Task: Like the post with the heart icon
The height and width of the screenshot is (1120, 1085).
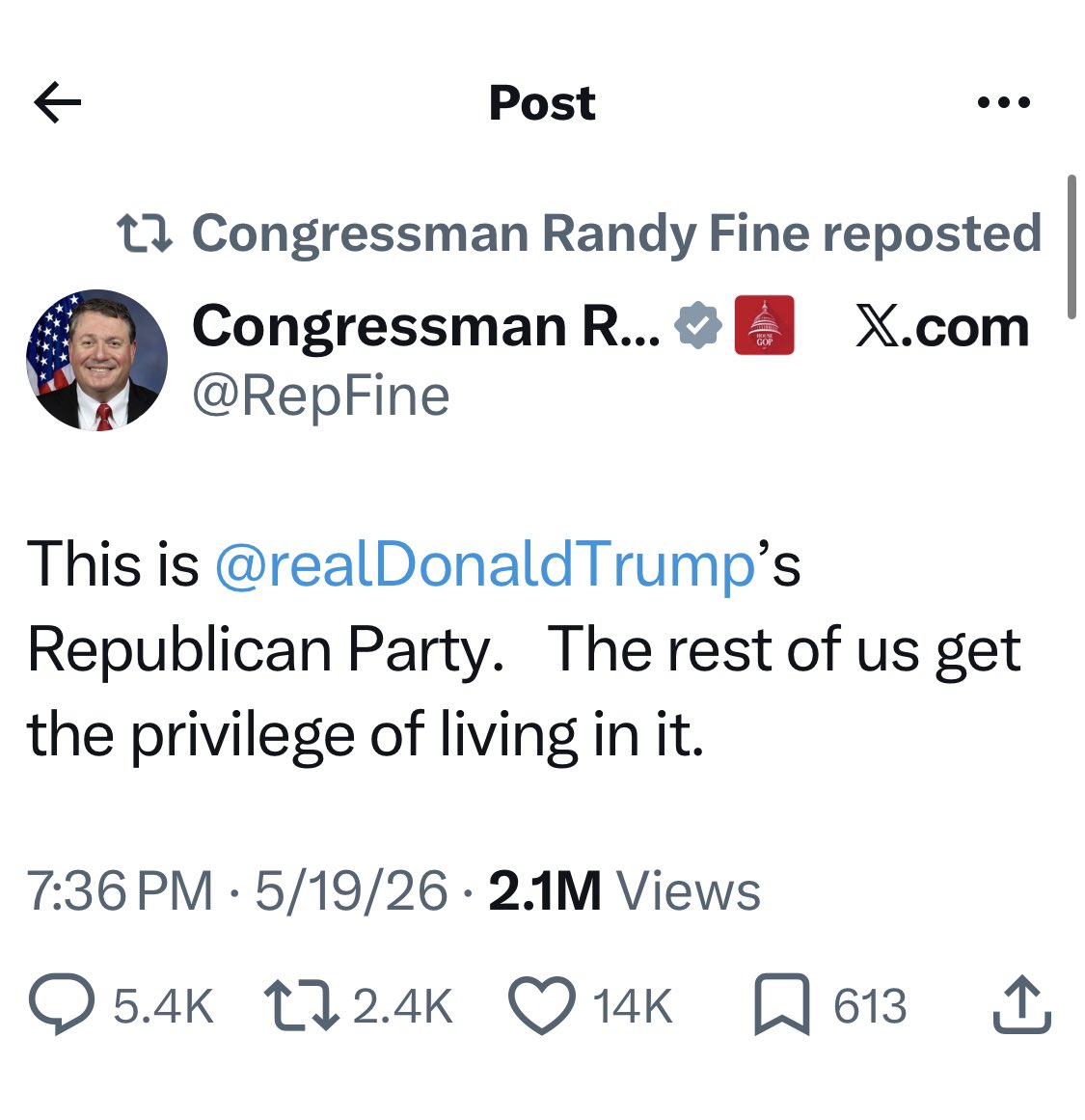Action: click(542, 1005)
